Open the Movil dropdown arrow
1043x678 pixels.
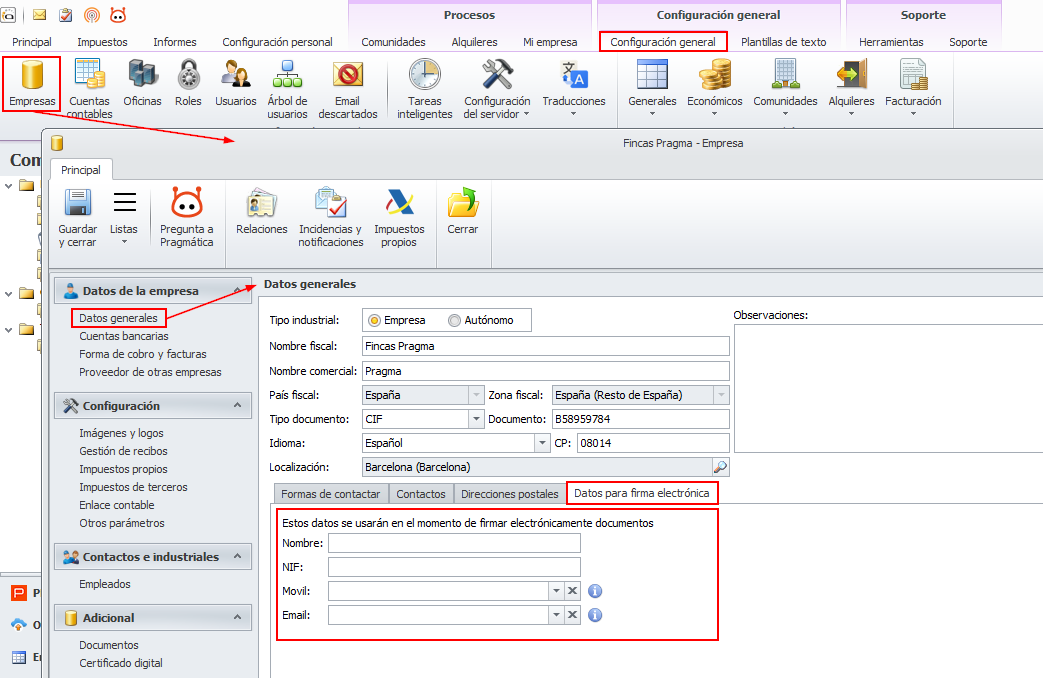[x=556, y=591]
